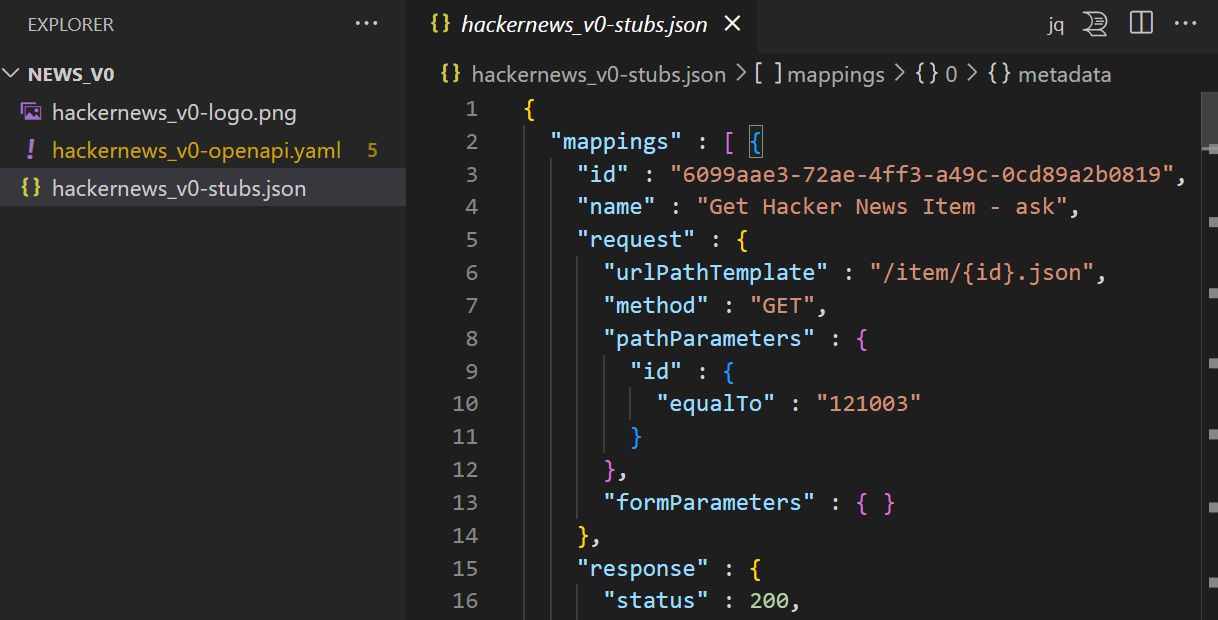The width and height of the screenshot is (1218, 620).
Task: Click array bracket icon in mappings breadcrumb
Action: click(769, 74)
